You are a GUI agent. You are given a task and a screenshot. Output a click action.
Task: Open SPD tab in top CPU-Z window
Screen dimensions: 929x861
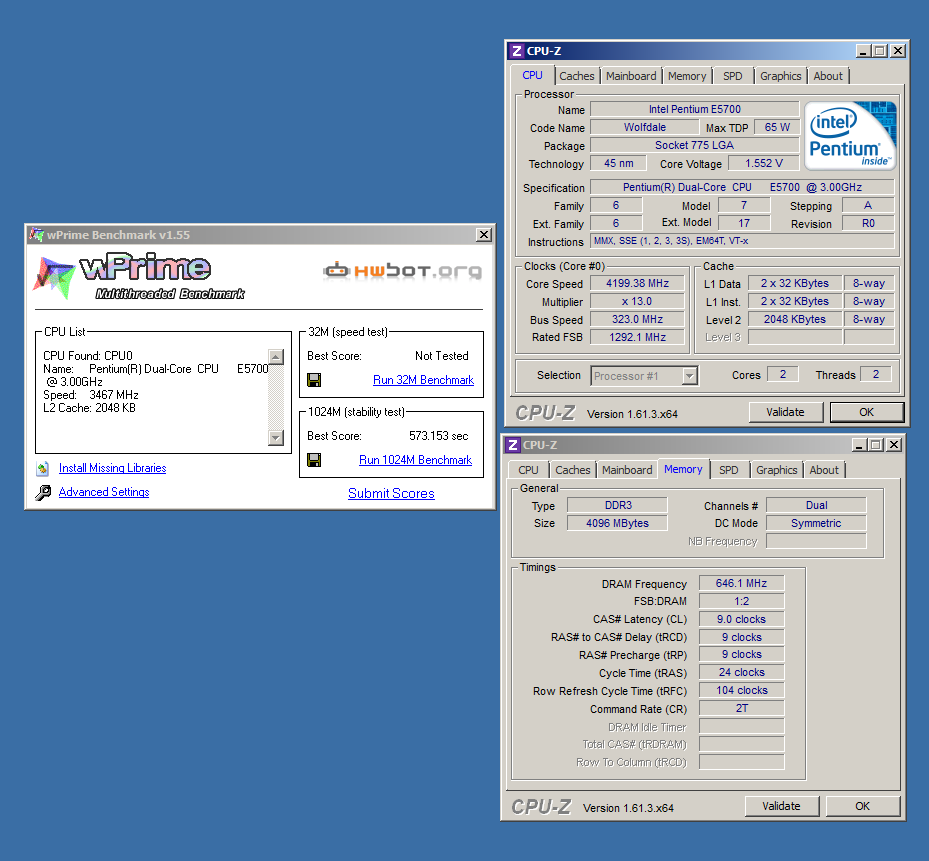733,76
